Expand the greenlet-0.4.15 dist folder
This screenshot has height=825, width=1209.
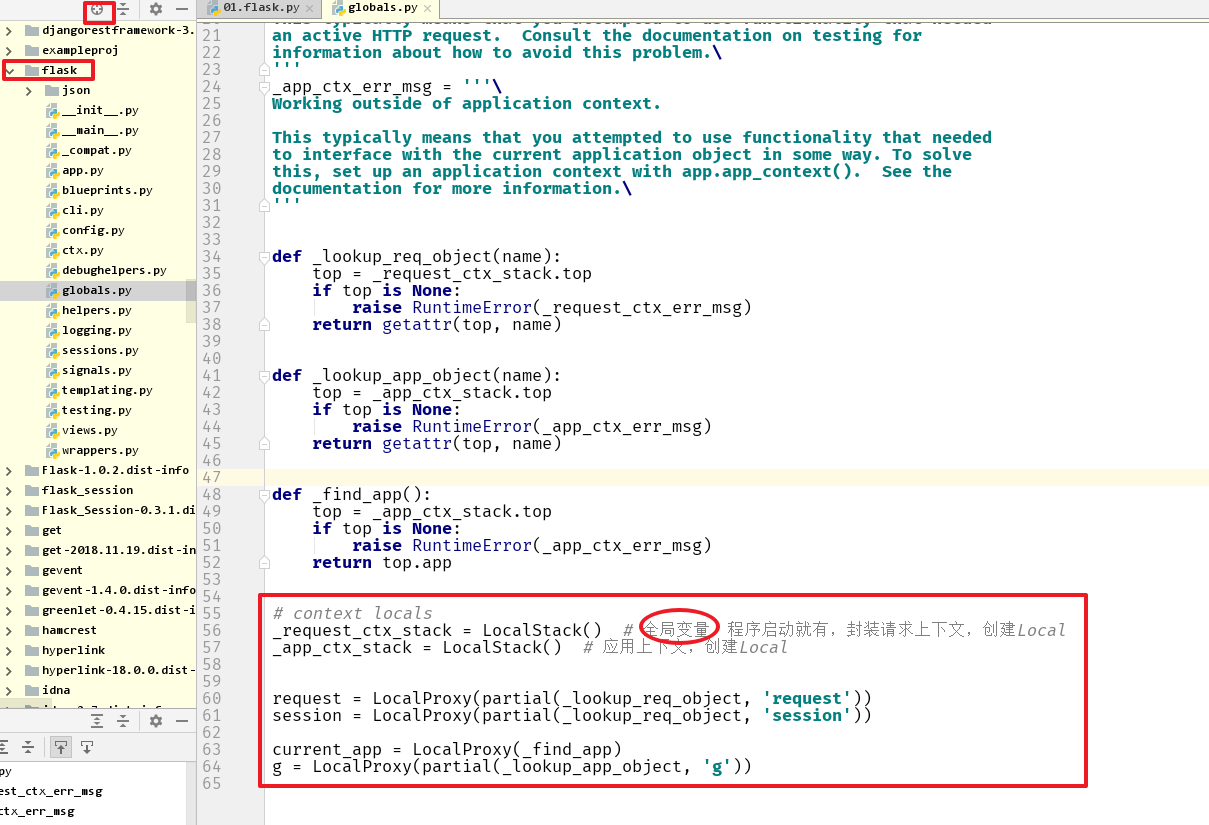[x=9, y=610]
